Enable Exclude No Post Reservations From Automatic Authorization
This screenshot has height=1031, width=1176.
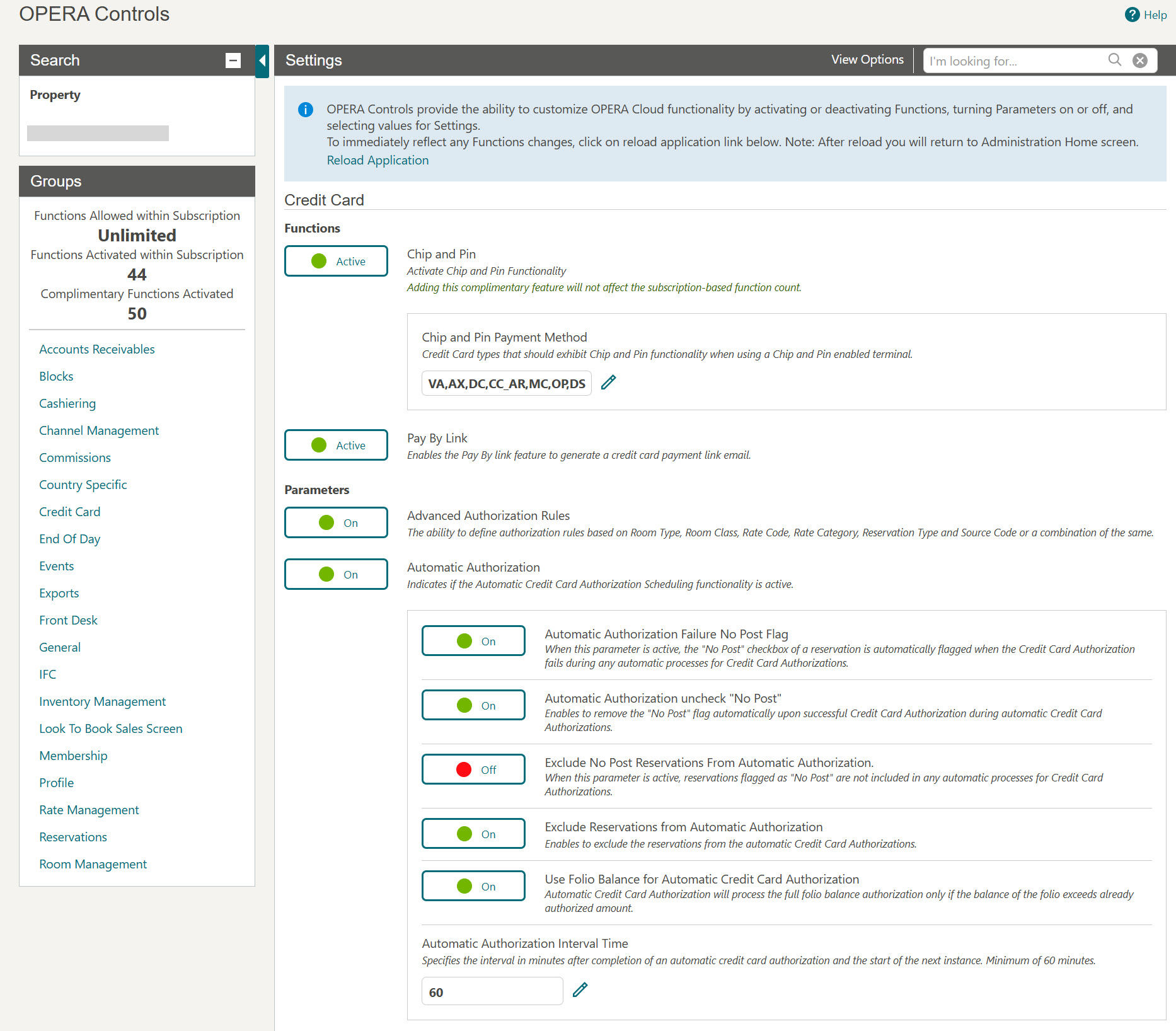click(473, 769)
